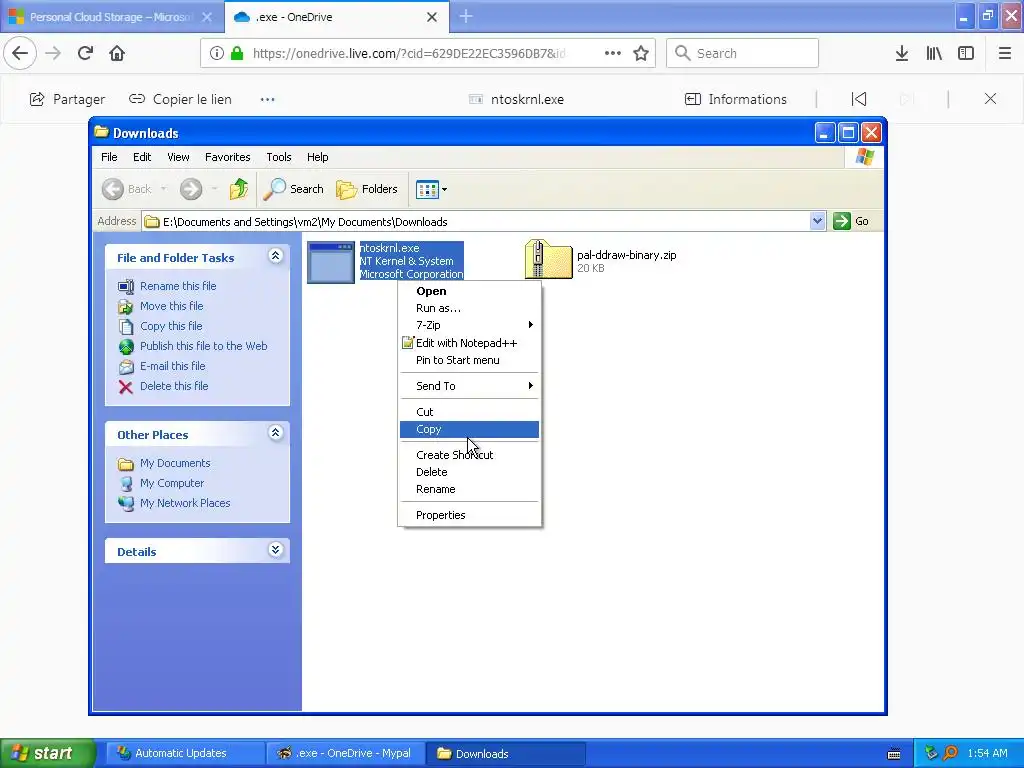
Task: Collapse the Other Places panel
Action: point(276,433)
